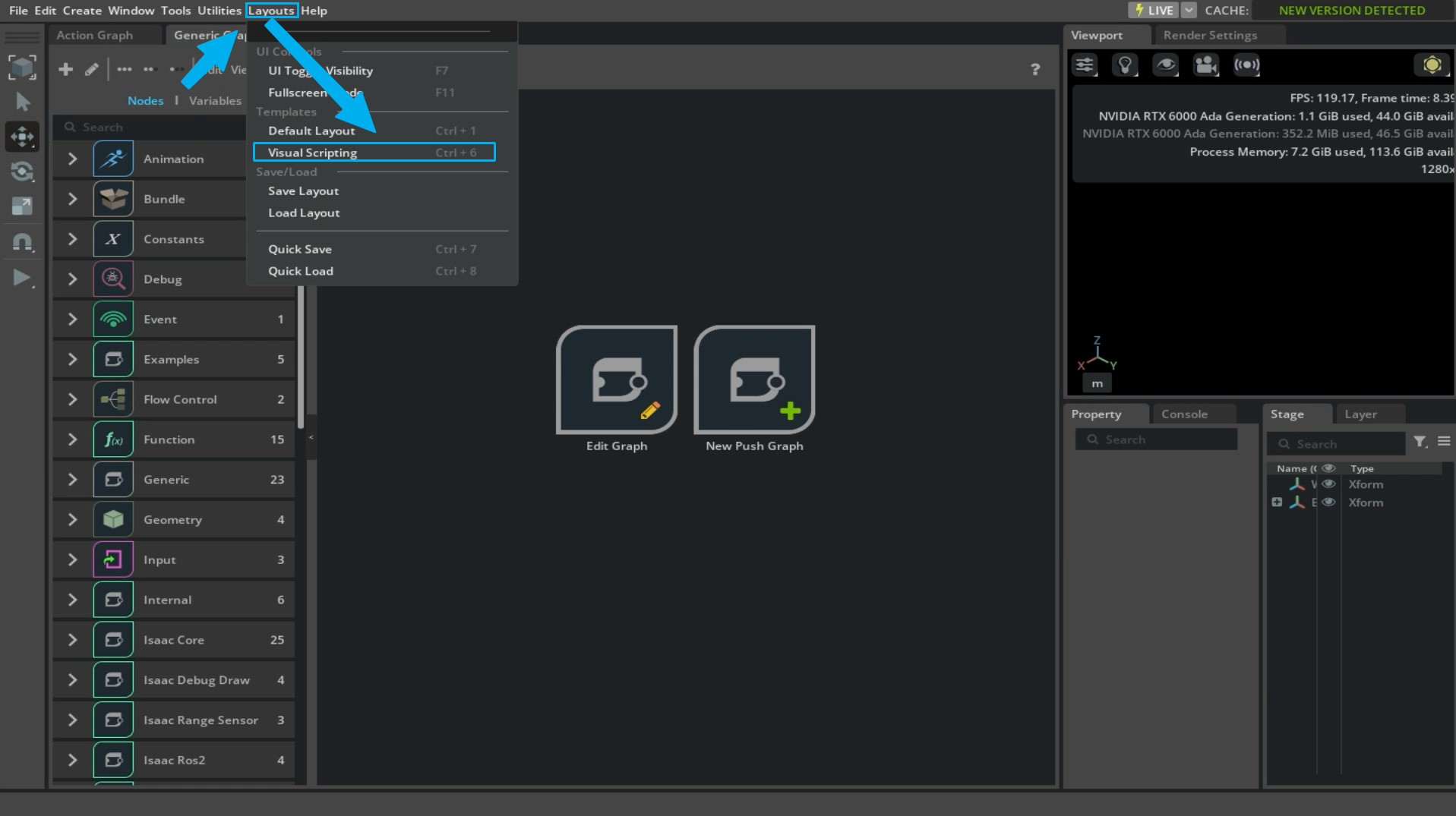Click the Flow Control category icon

[x=113, y=399]
